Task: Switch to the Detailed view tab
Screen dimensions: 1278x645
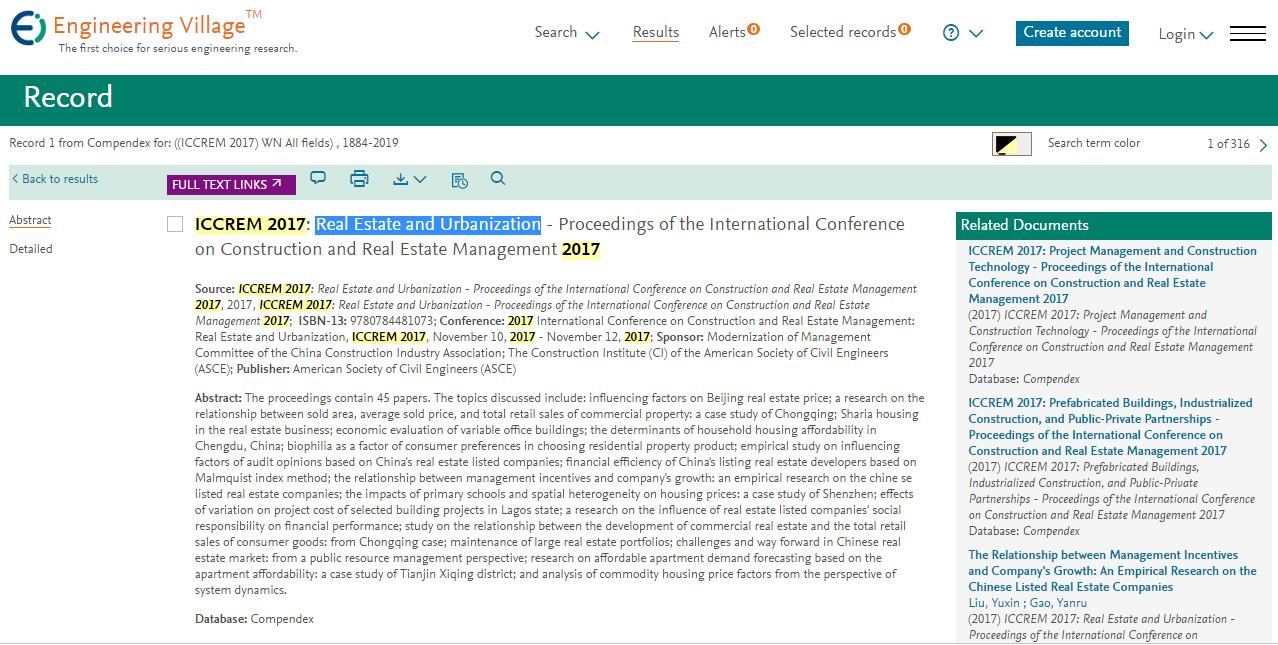Action: coord(31,249)
